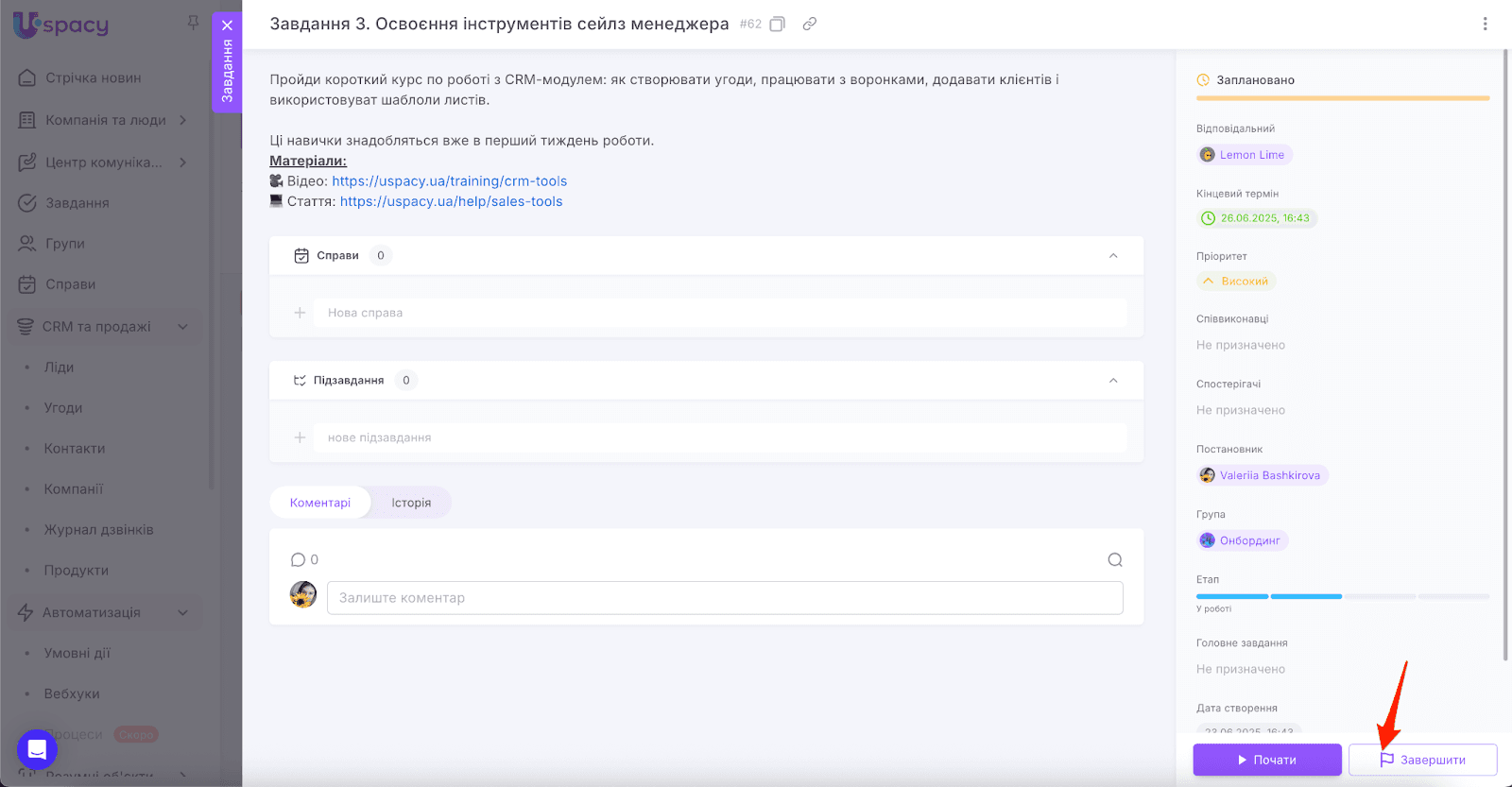Open the support chat widget

point(37,750)
